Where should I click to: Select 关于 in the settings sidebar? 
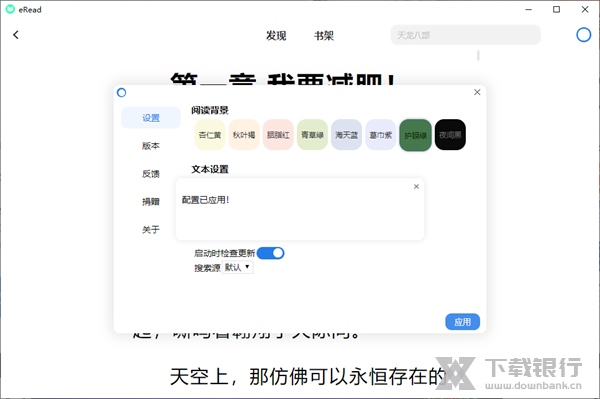click(x=151, y=230)
